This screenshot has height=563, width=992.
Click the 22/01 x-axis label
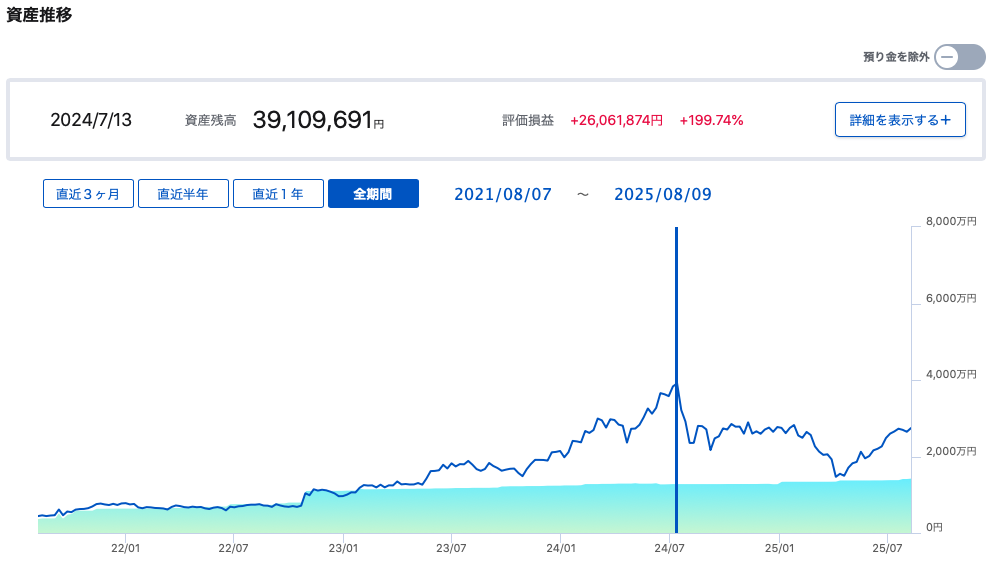point(125,548)
